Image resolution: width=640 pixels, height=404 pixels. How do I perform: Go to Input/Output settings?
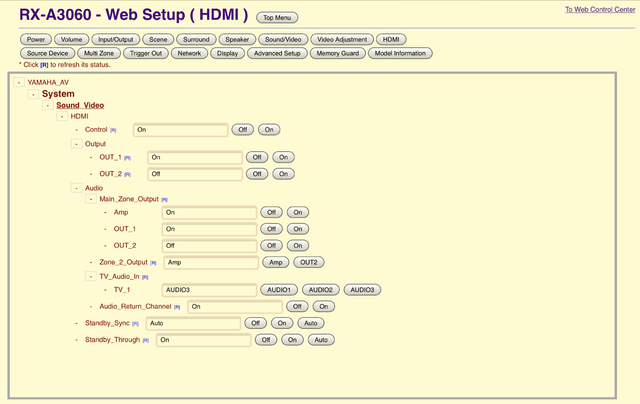116,40
